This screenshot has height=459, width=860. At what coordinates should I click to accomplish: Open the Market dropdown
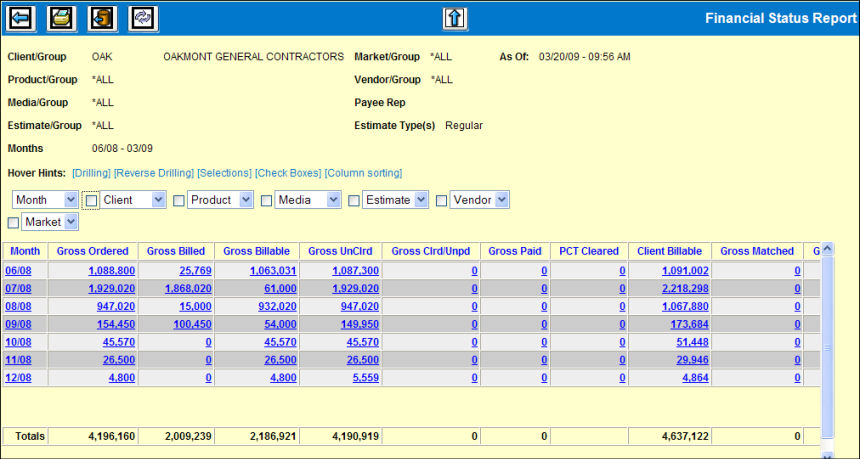[50, 222]
